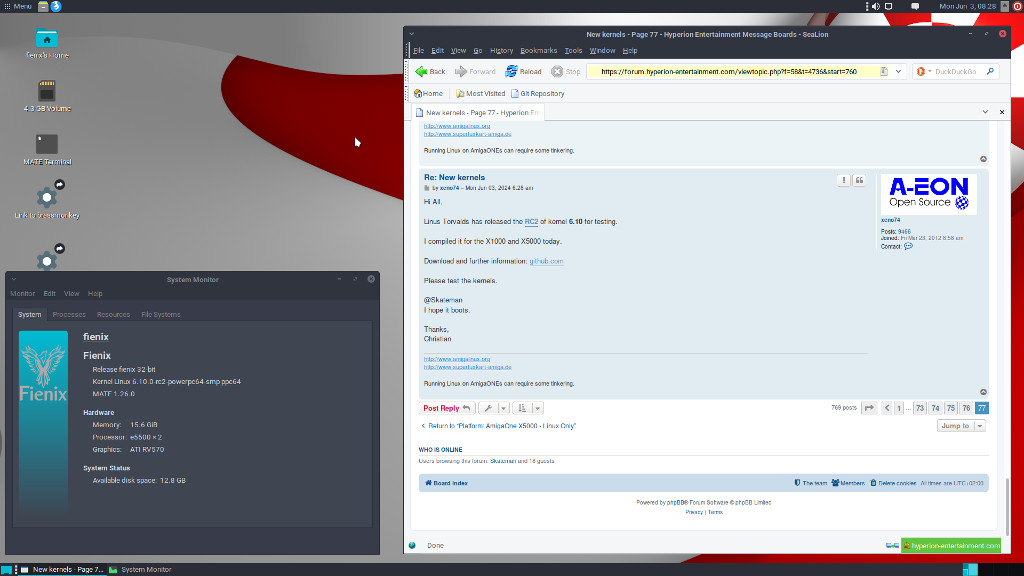Click the browser launcher in top panel

click(x=56, y=6)
